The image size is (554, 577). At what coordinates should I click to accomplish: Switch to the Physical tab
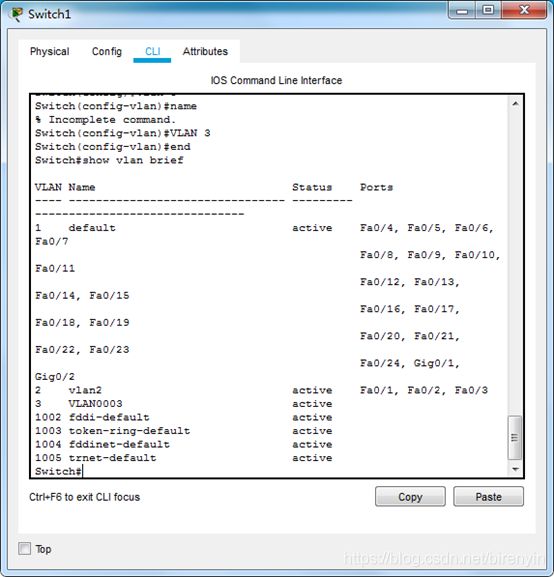point(49,52)
